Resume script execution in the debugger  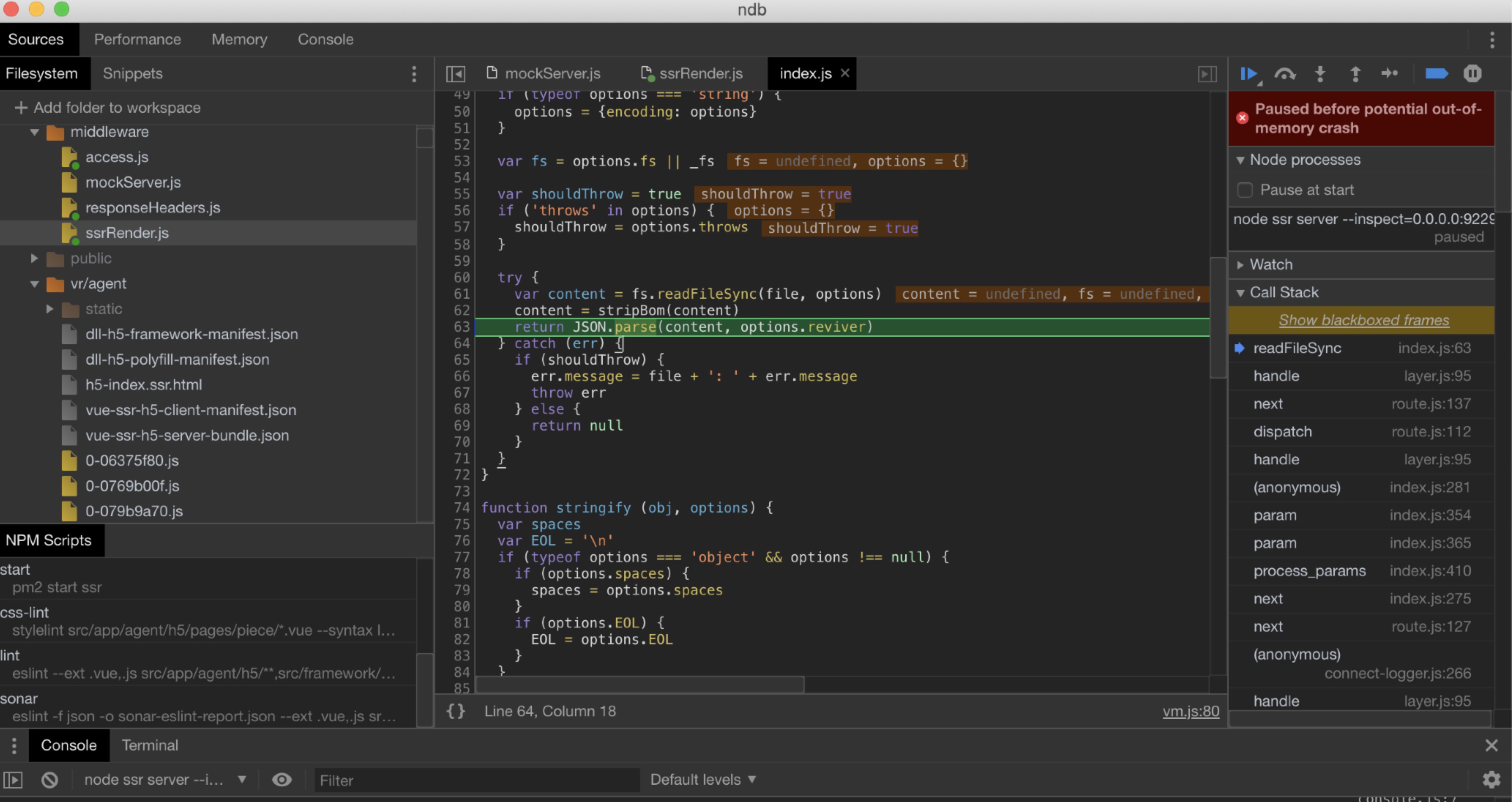coord(1249,74)
